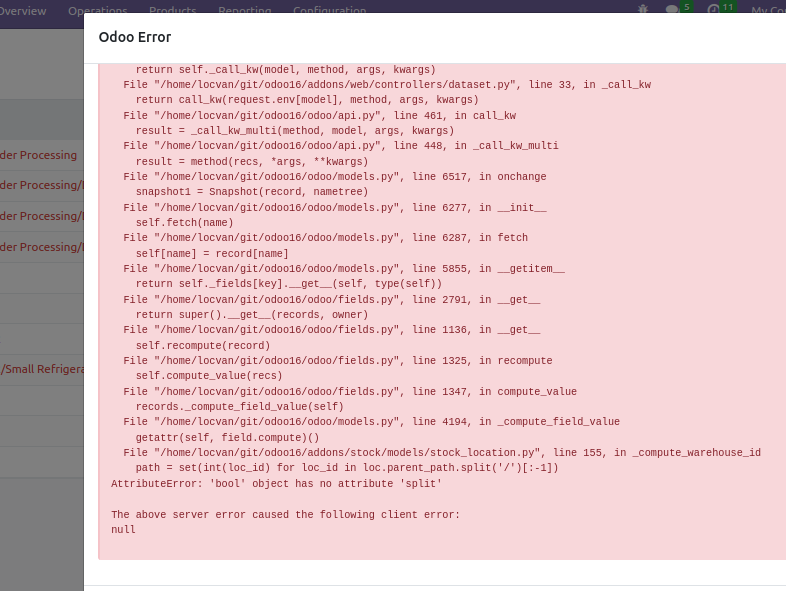
Task: Click the fields.py line 2791 __get__ entry
Action: point(332,300)
